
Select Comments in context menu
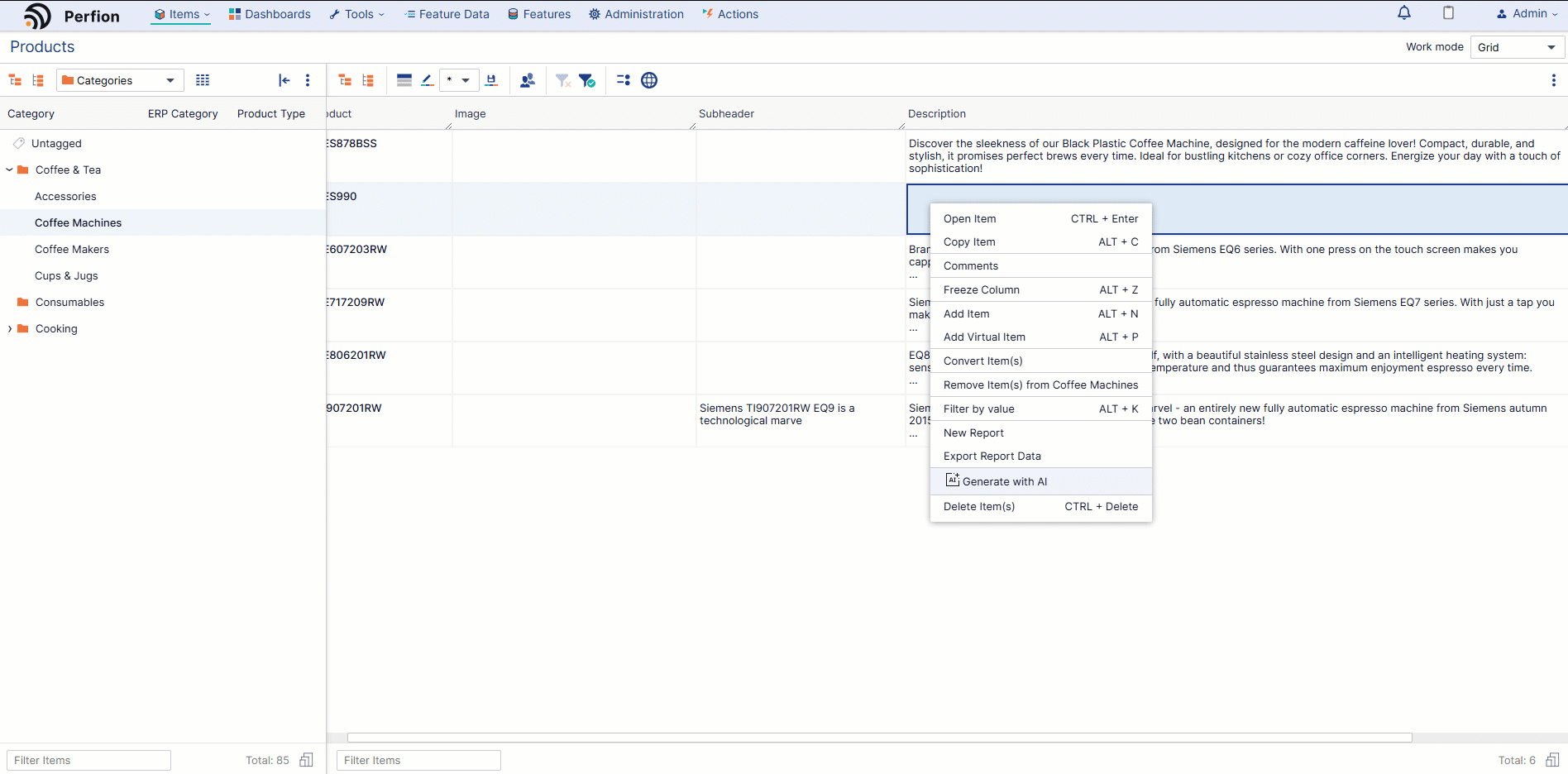pyautogui.click(x=1040, y=265)
